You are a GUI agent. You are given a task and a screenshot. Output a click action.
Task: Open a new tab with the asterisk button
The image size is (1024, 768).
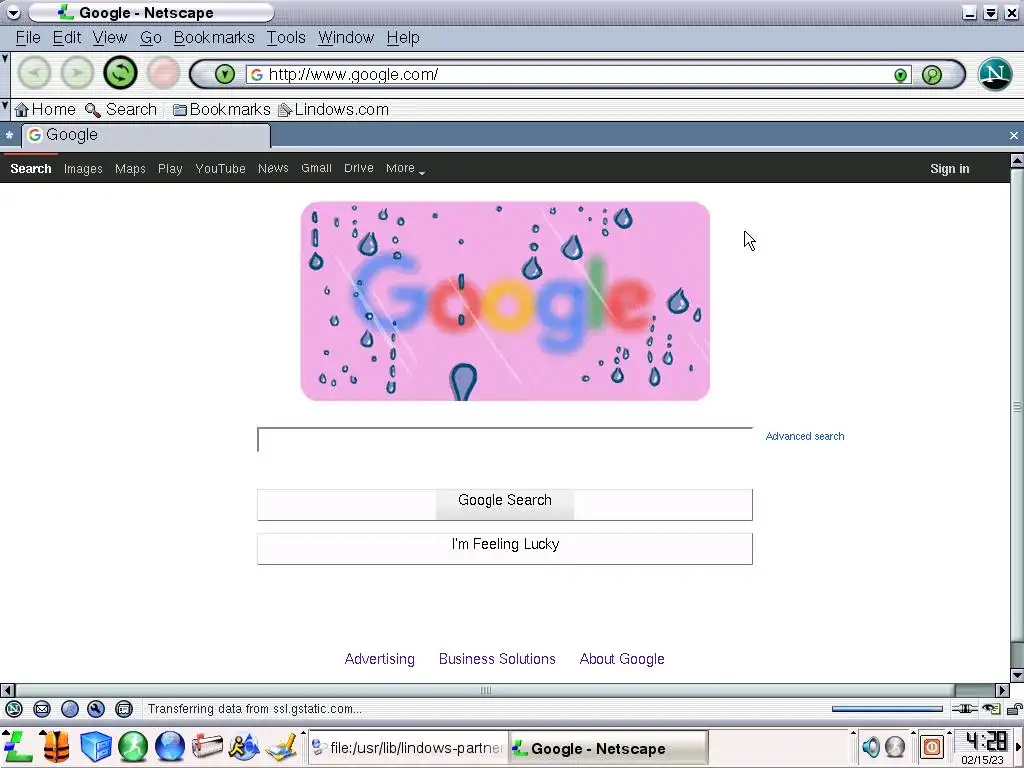pos(9,136)
